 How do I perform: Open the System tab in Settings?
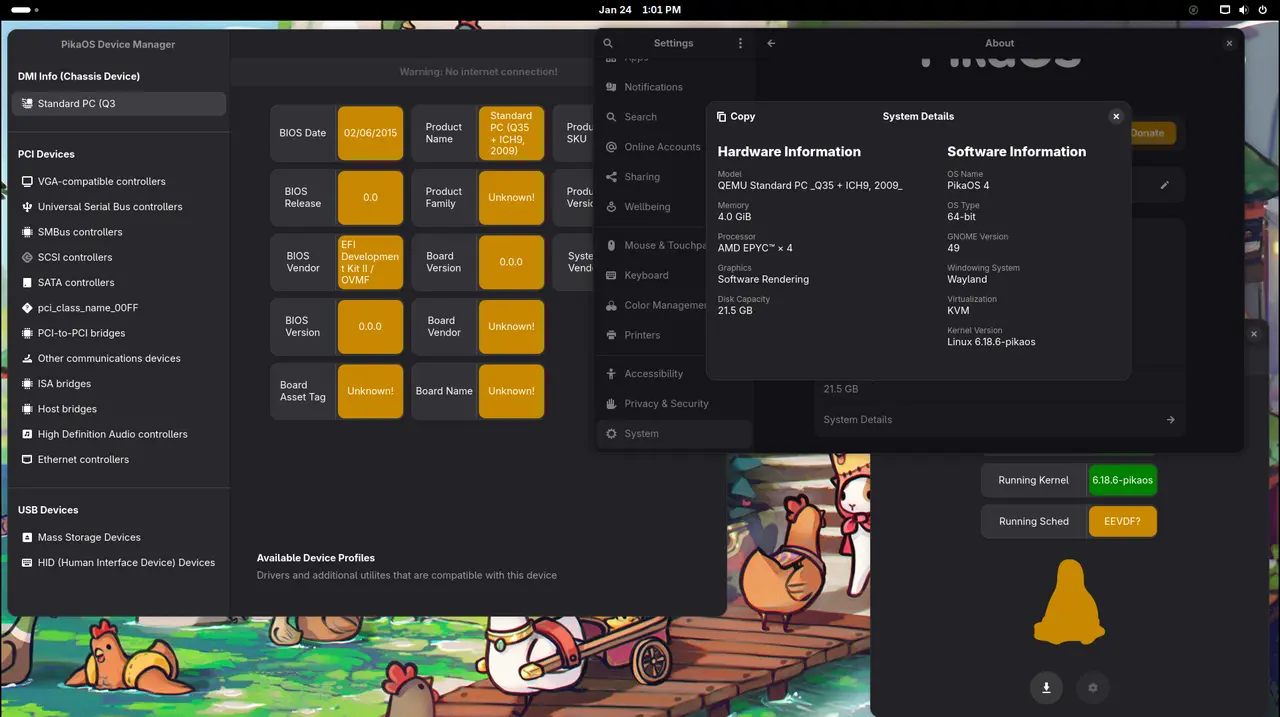click(x=642, y=434)
